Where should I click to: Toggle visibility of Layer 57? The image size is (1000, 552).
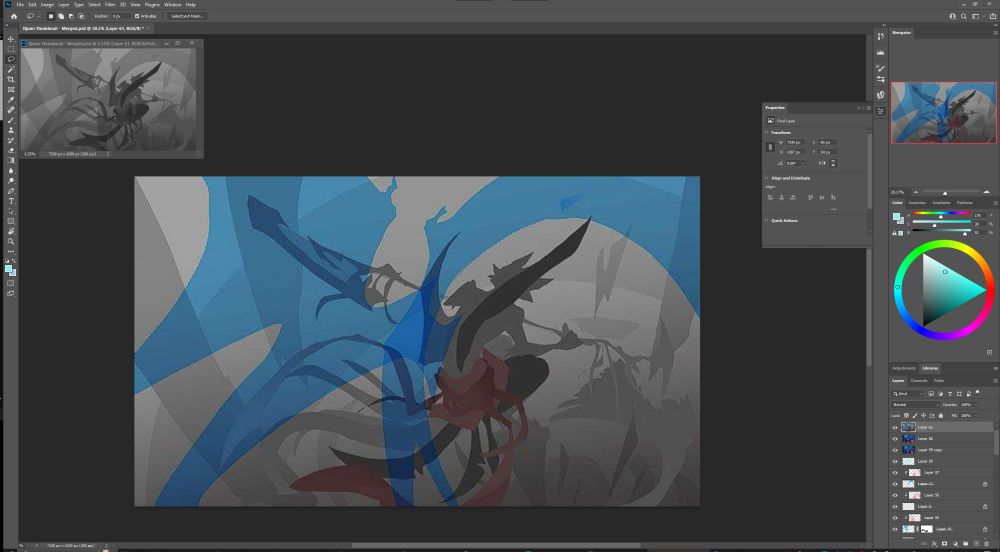[x=895, y=473]
